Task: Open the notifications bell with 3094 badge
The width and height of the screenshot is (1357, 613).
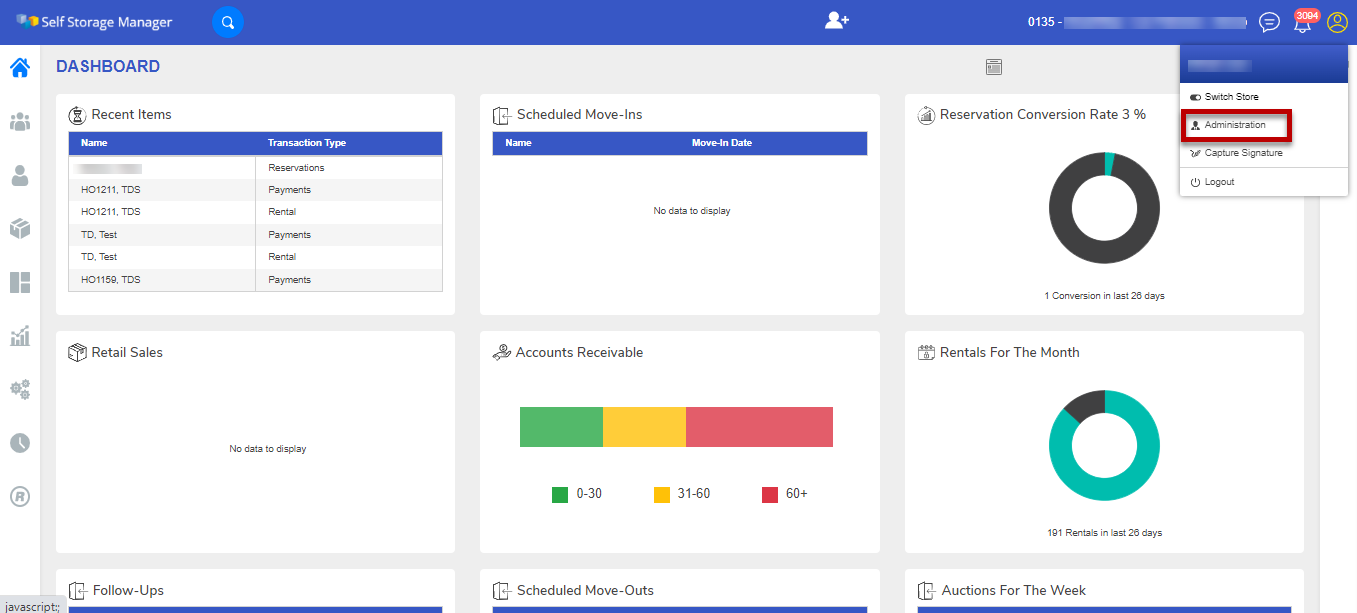Action: point(1302,23)
